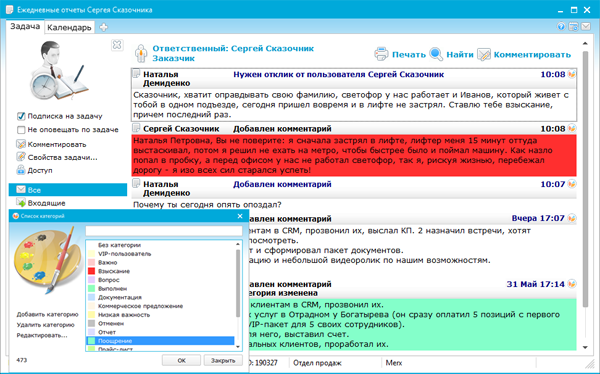This screenshot has width=600, height=374.
Task: Select the gray Отменен category
Action: pos(161,323)
